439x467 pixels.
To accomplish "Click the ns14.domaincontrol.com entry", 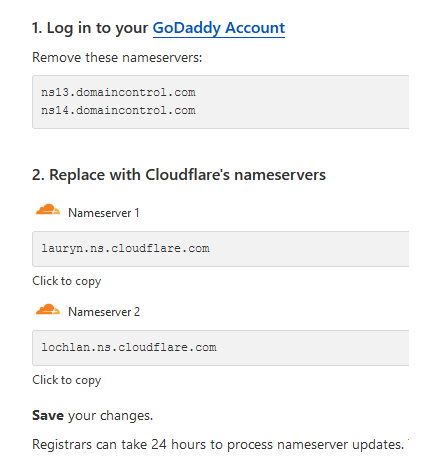I will pyautogui.click(x=118, y=110).
